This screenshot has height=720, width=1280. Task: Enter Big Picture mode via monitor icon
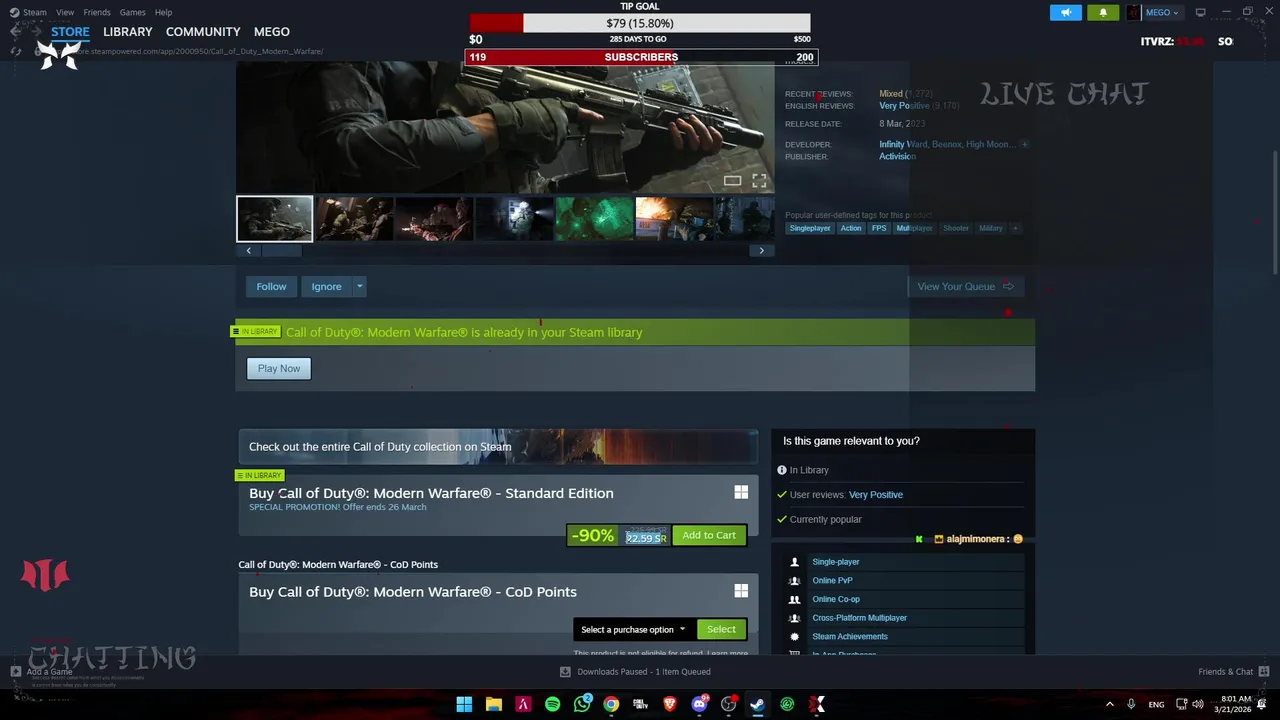(x=1200, y=12)
